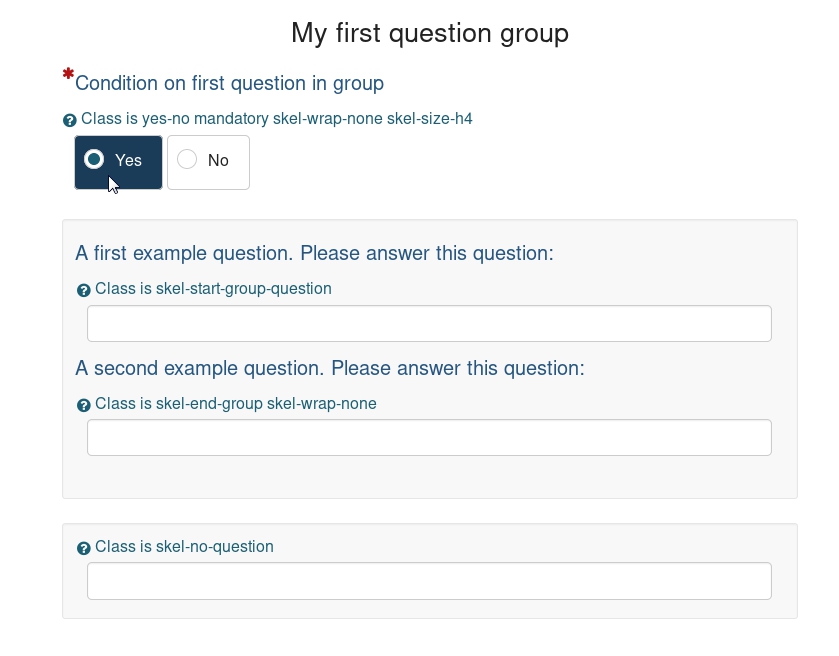839x656 pixels.
Task: Click help icon next to skel-start-group-question
Action: click(x=84, y=290)
